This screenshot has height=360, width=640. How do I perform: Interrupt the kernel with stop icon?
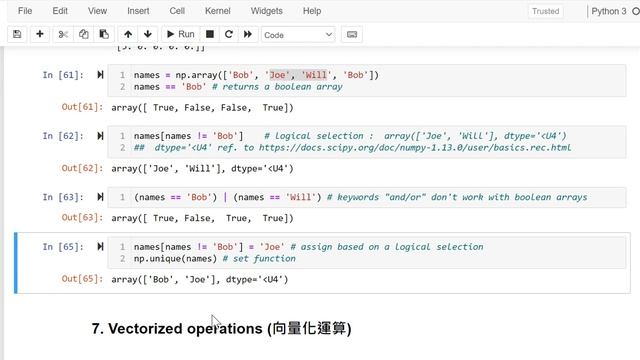click(210, 34)
